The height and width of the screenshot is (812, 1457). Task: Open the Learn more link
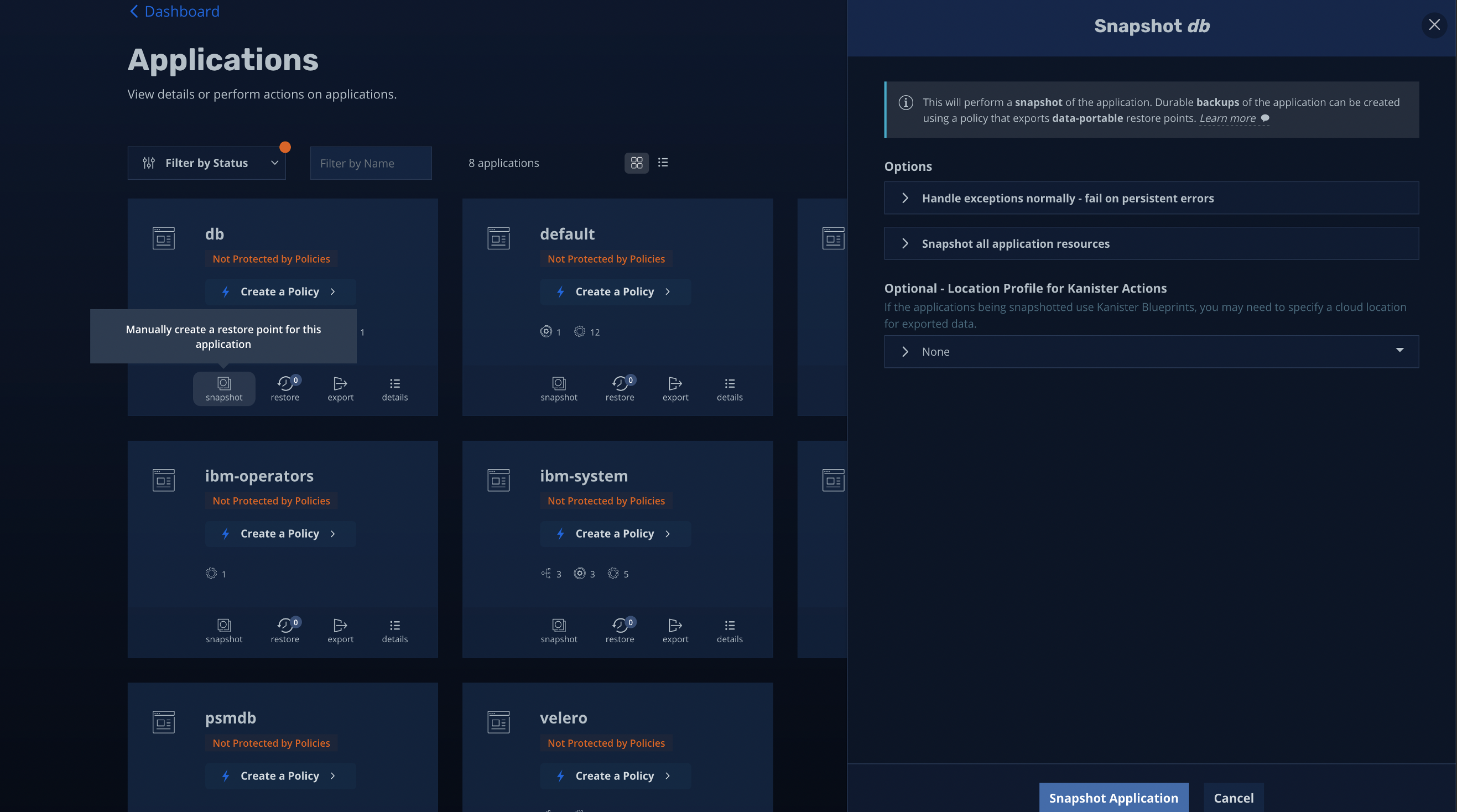pos(1227,118)
